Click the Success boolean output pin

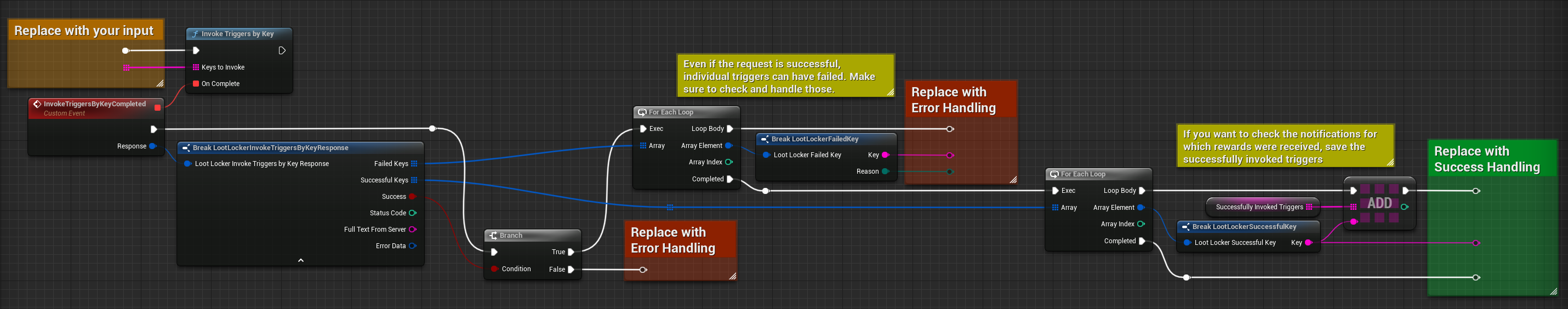(412, 197)
